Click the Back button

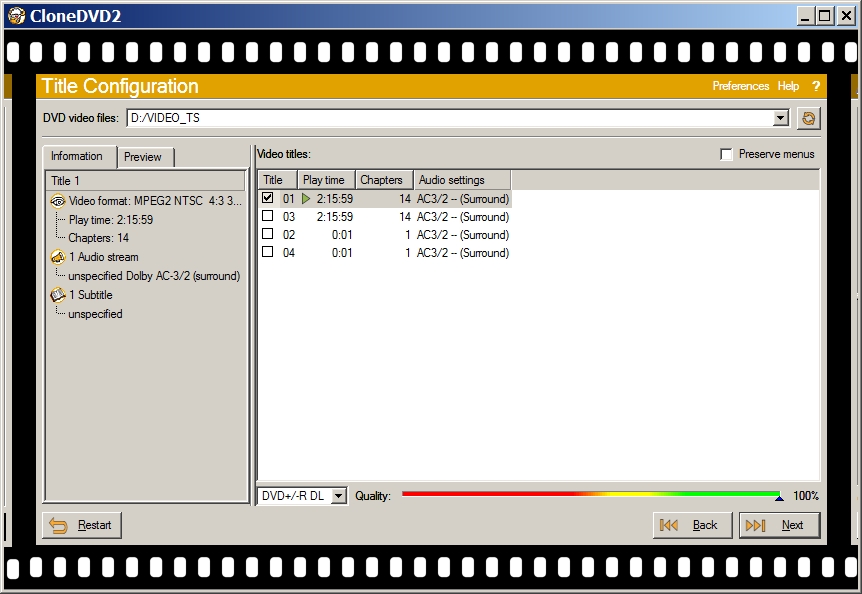click(x=693, y=525)
